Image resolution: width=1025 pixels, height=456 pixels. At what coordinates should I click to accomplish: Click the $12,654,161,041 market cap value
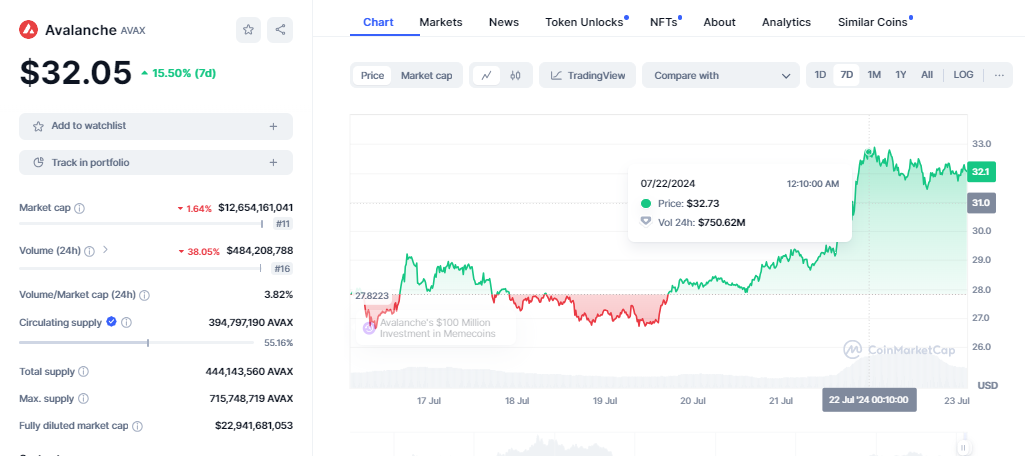click(256, 208)
